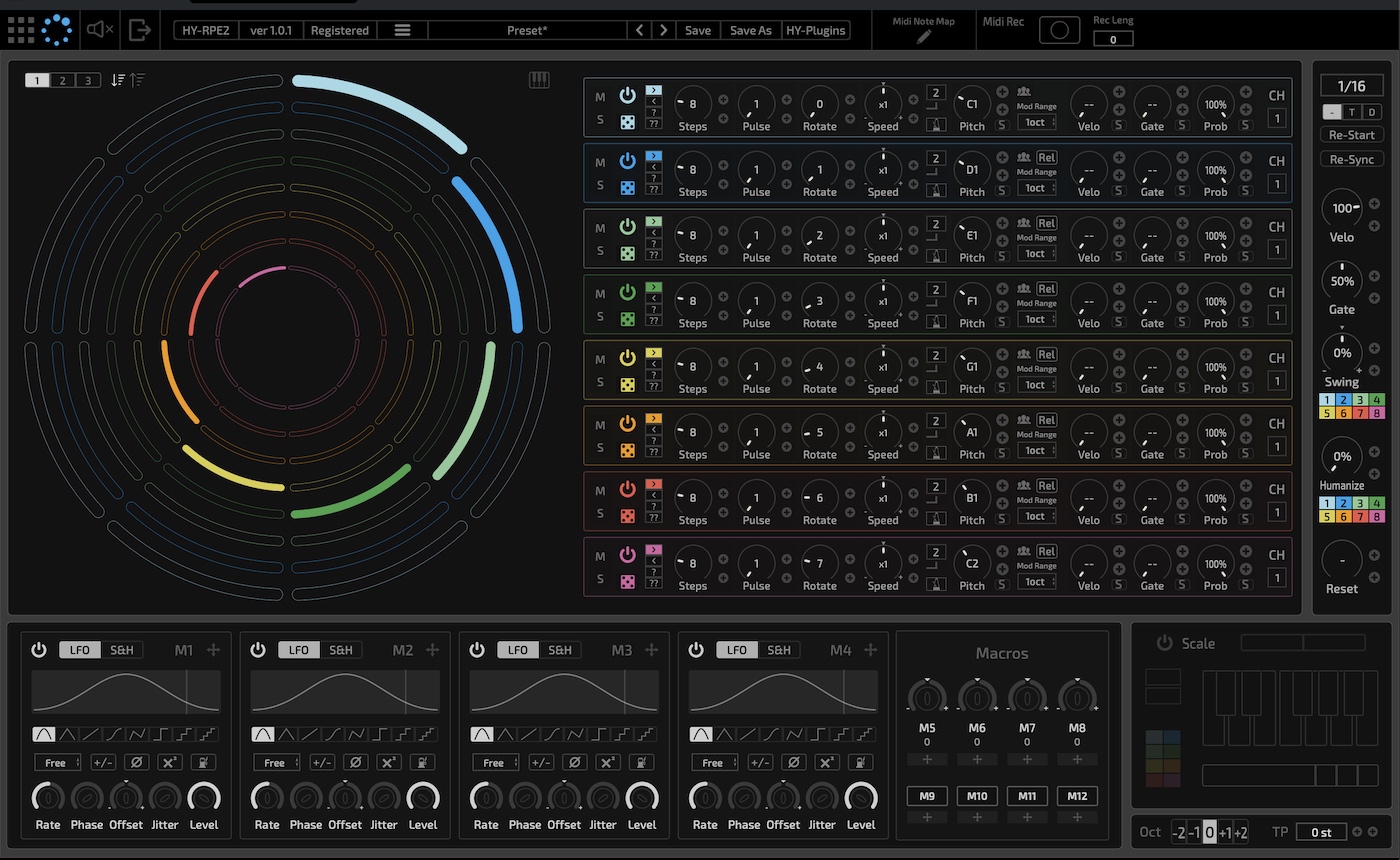Click the Rec Leng value field

point(1113,39)
